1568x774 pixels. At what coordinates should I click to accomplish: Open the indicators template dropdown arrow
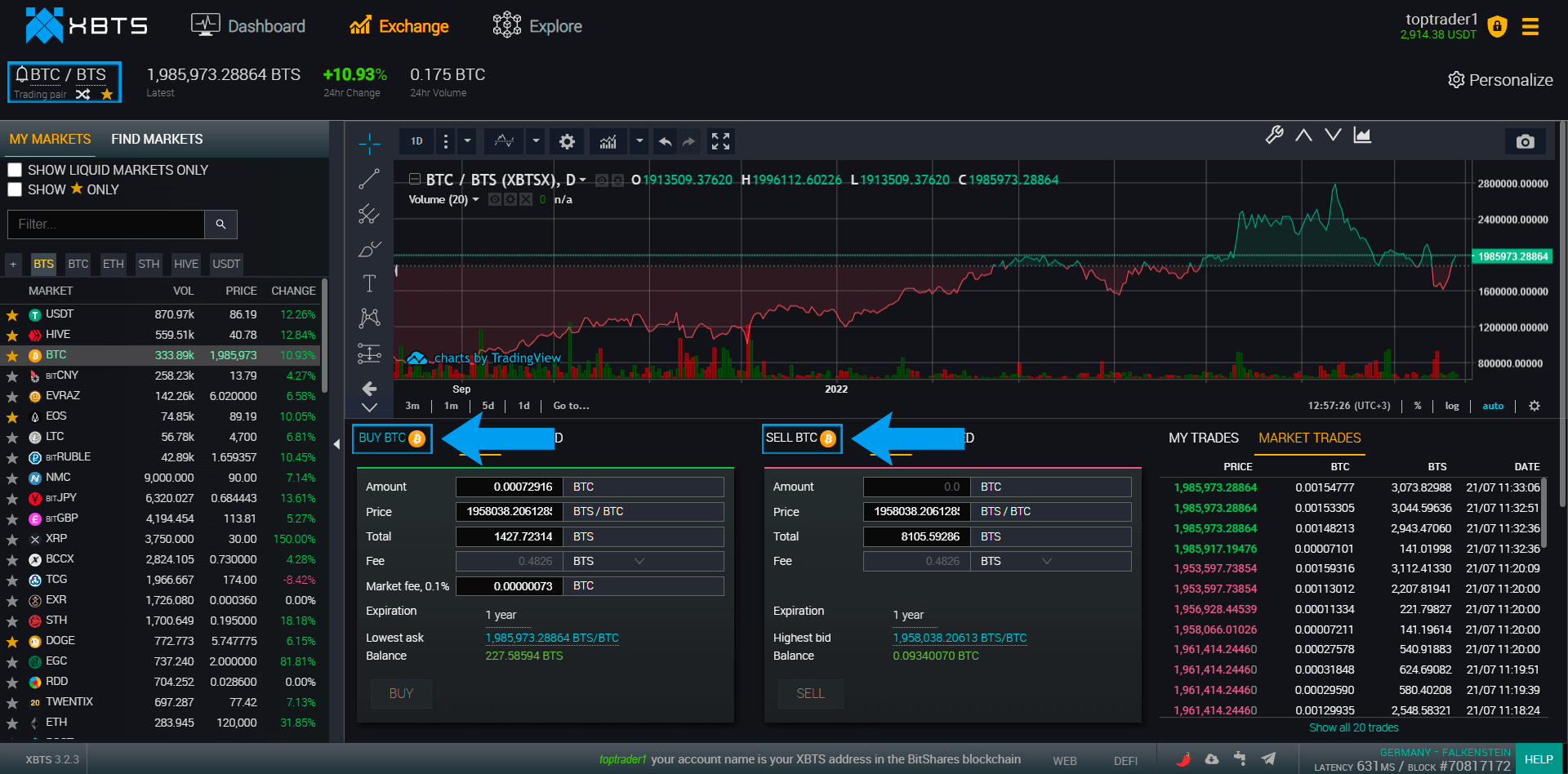[x=639, y=141]
